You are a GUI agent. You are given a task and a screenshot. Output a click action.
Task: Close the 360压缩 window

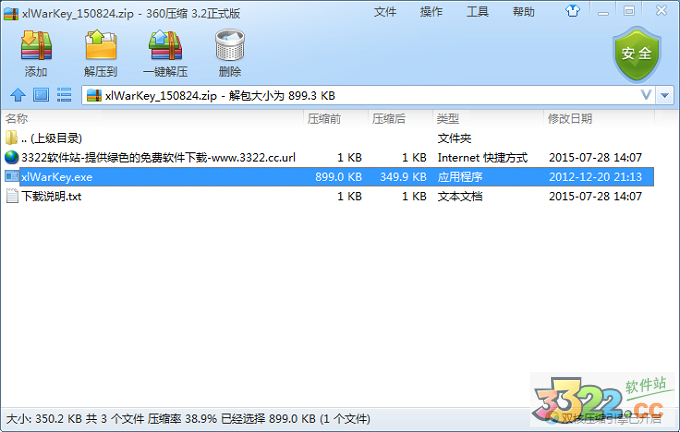[x=661, y=10]
